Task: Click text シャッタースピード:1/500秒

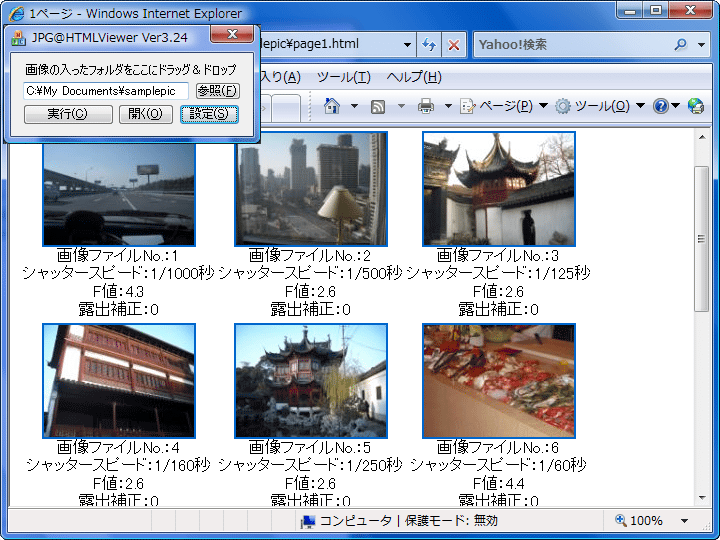Action: (x=310, y=273)
